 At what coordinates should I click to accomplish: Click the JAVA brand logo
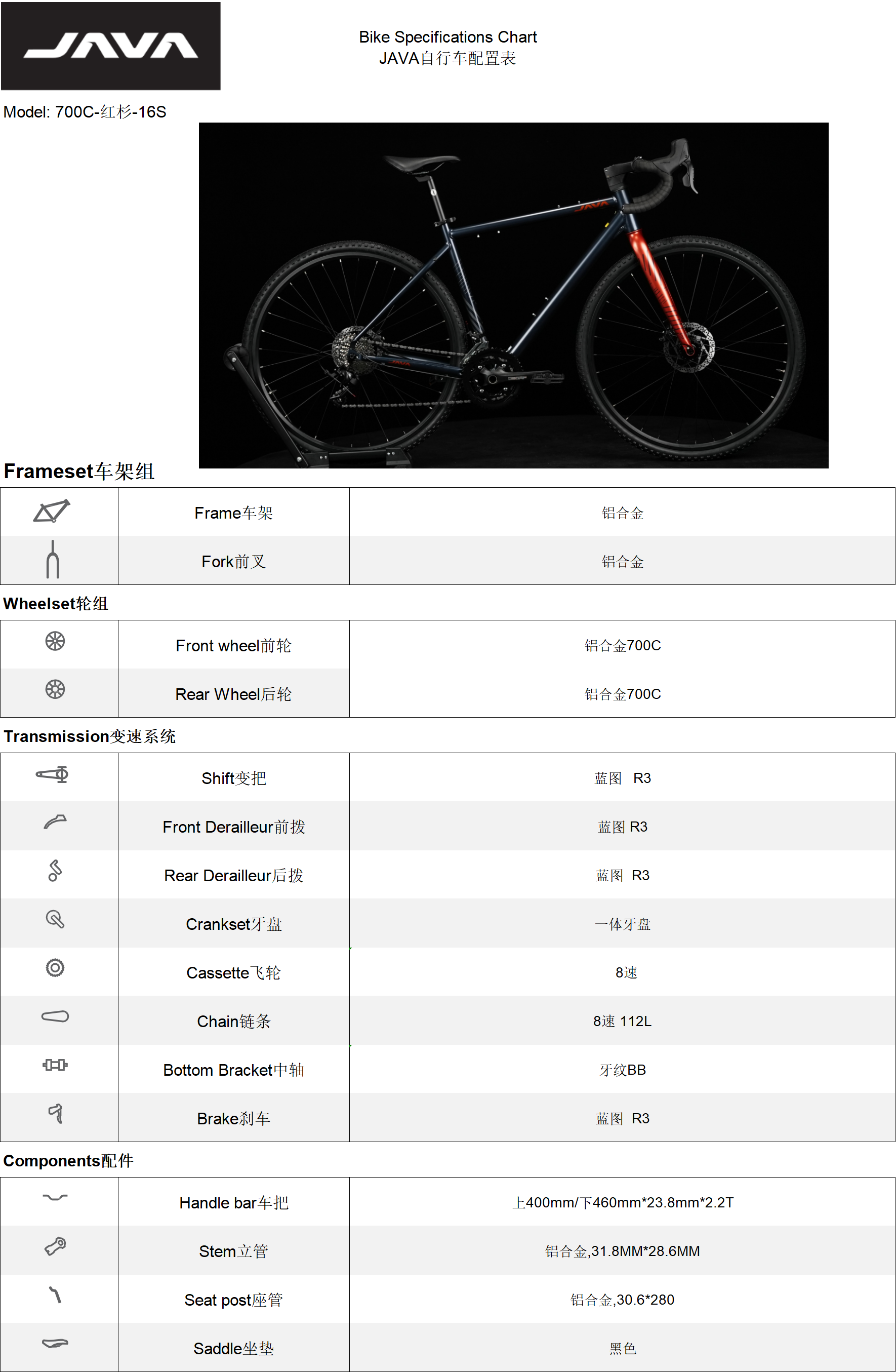point(111,46)
